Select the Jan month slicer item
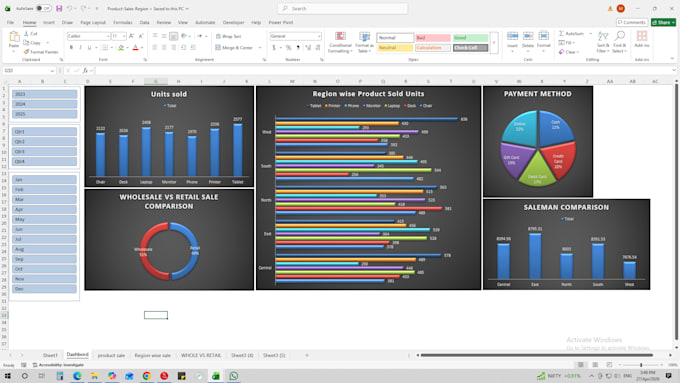The height and width of the screenshot is (383, 680). (x=45, y=180)
